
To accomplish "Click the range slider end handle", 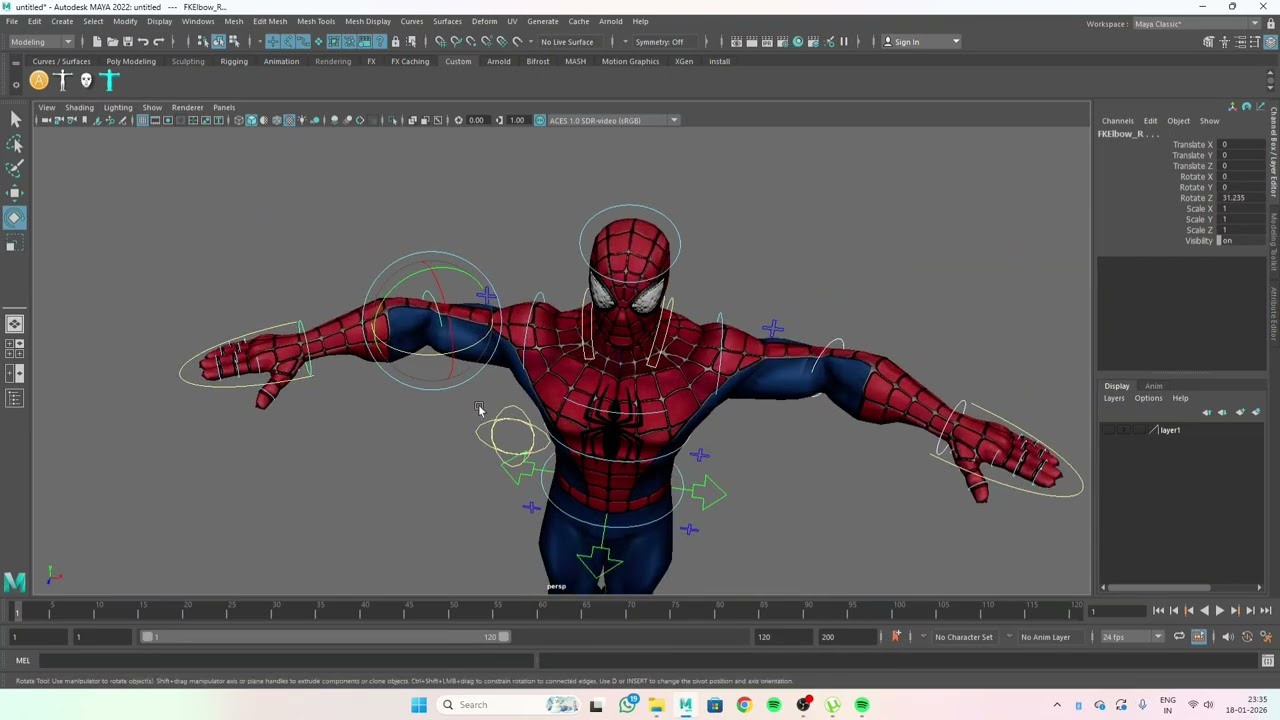I will coord(504,637).
